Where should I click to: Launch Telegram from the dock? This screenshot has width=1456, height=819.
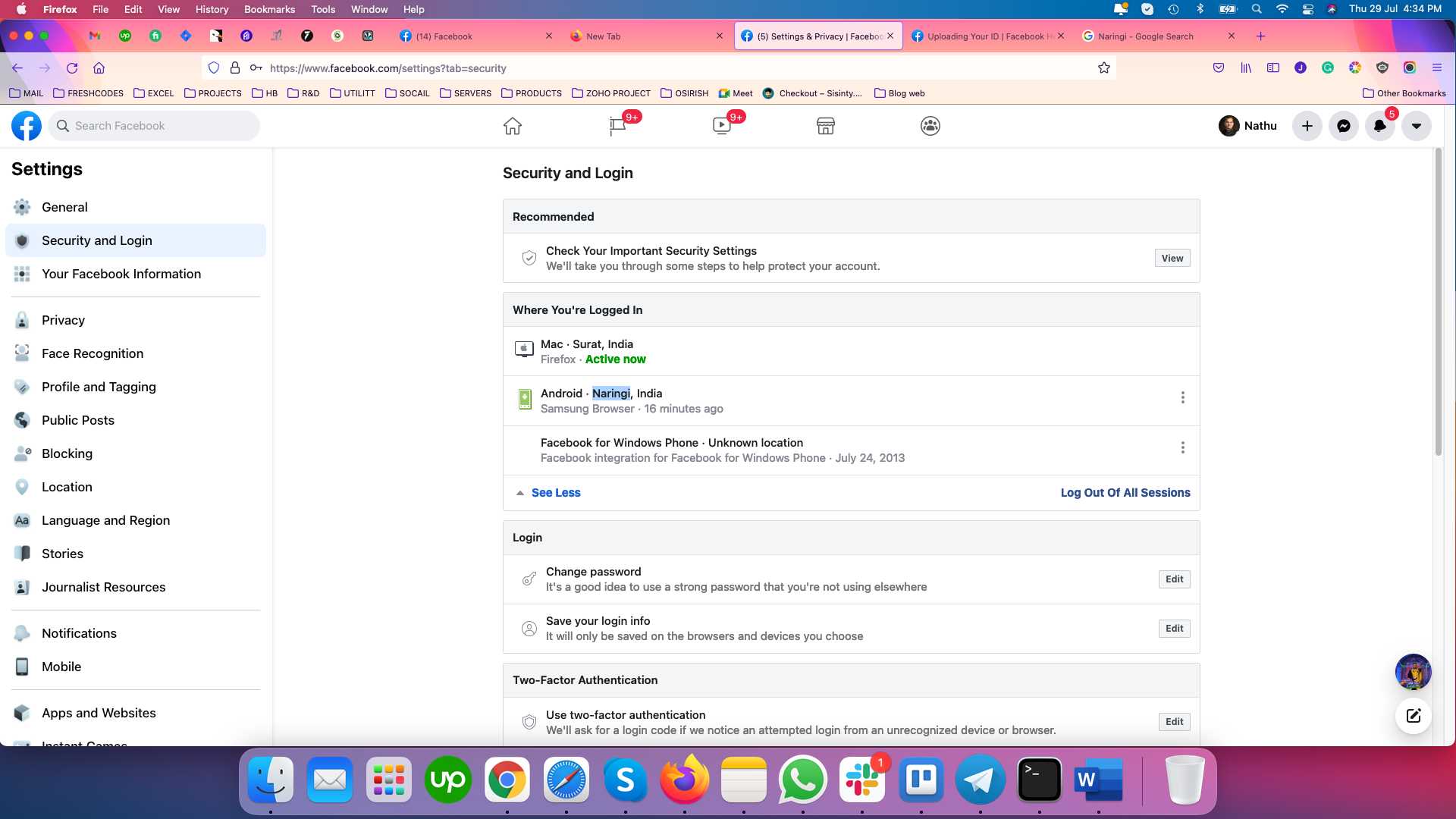point(980,780)
